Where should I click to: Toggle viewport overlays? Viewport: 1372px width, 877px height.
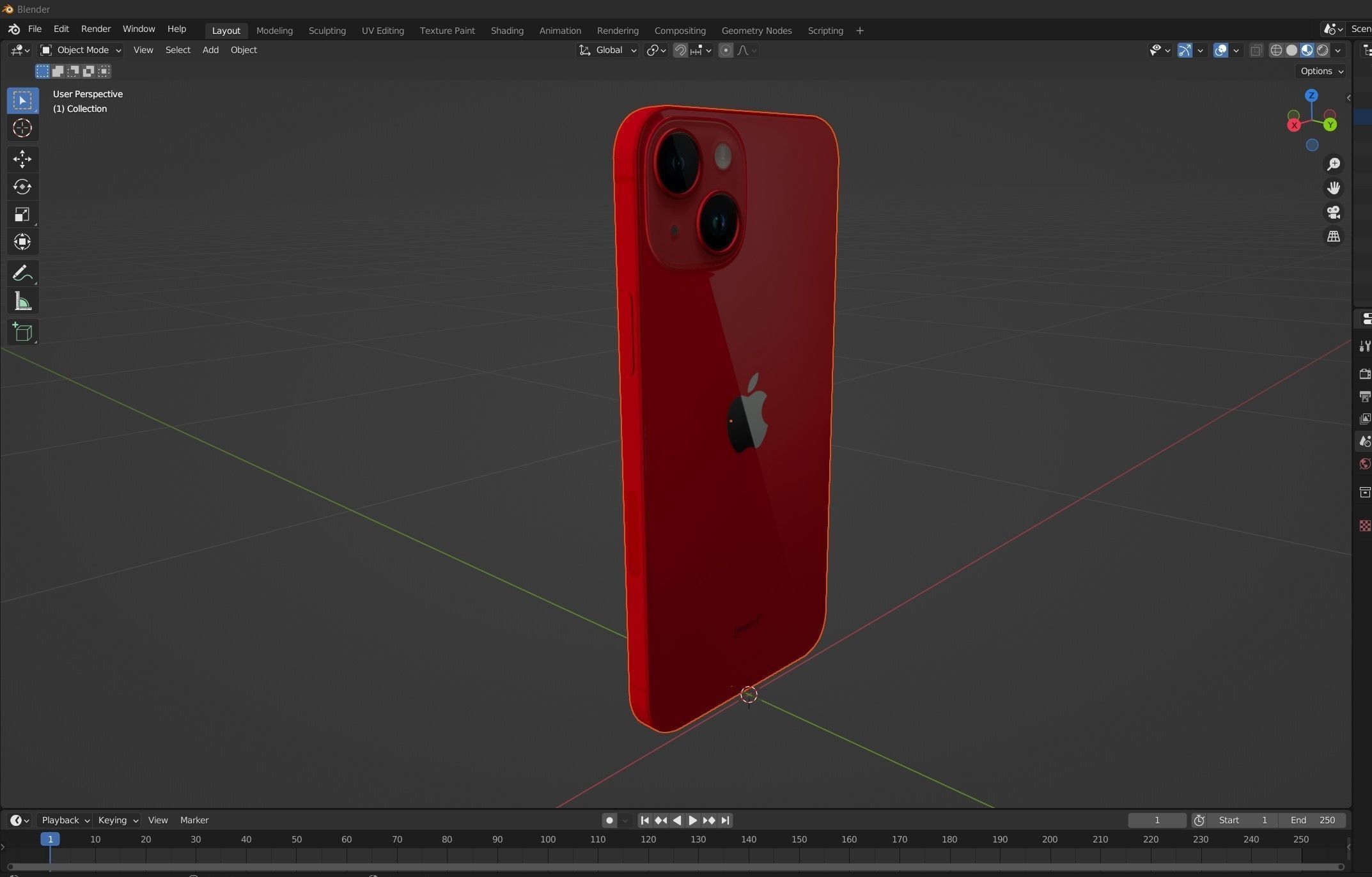tap(1220, 50)
